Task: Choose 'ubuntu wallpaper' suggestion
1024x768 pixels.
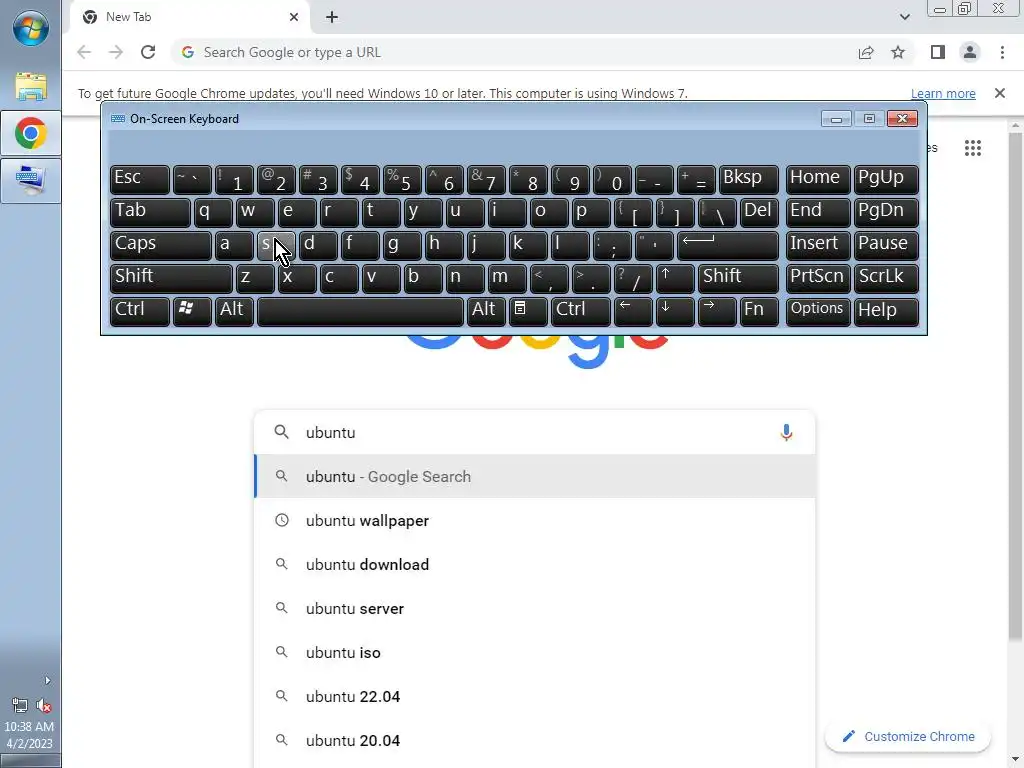Action: point(535,520)
